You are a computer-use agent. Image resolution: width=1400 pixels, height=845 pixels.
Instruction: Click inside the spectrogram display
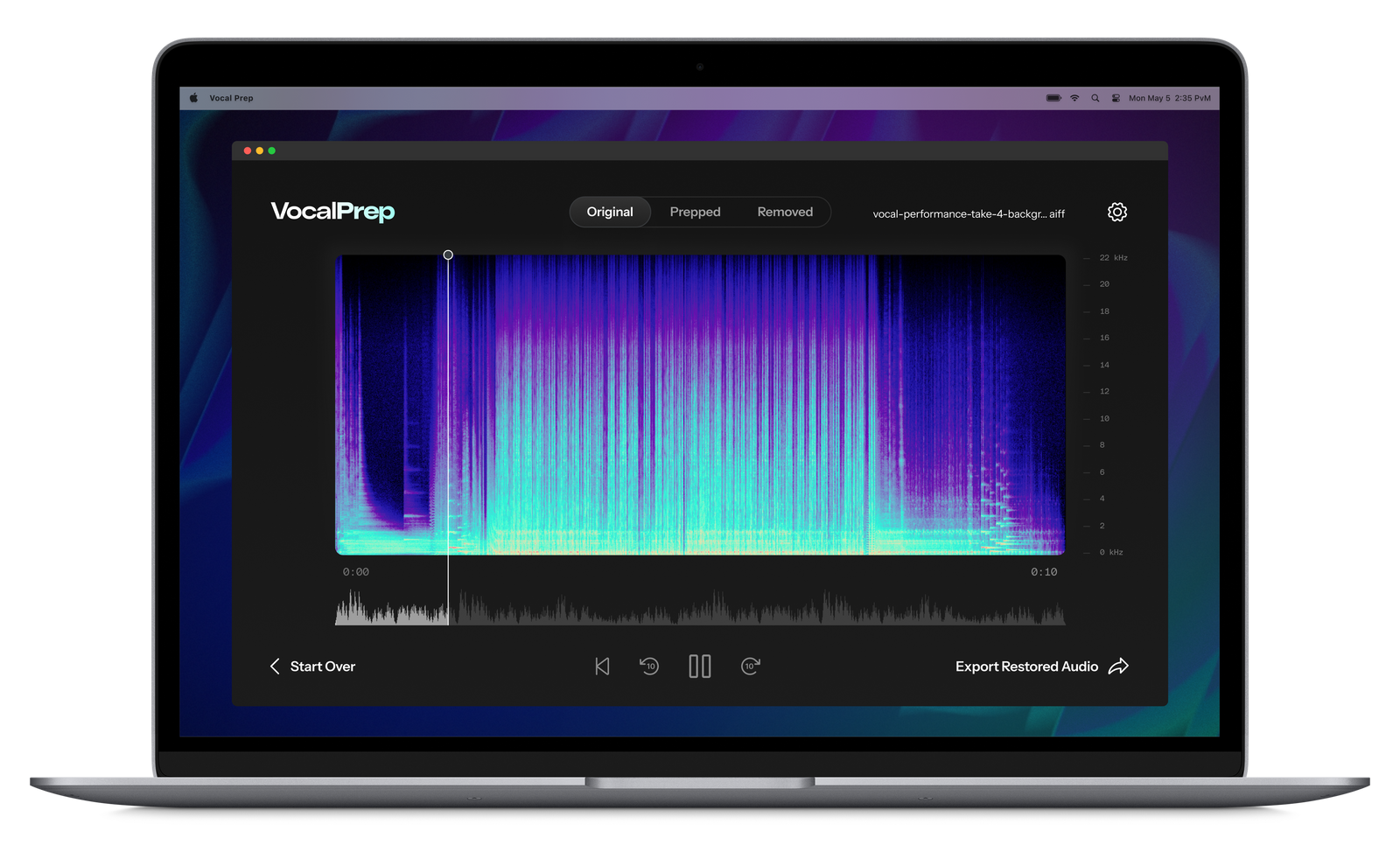click(x=700, y=405)
